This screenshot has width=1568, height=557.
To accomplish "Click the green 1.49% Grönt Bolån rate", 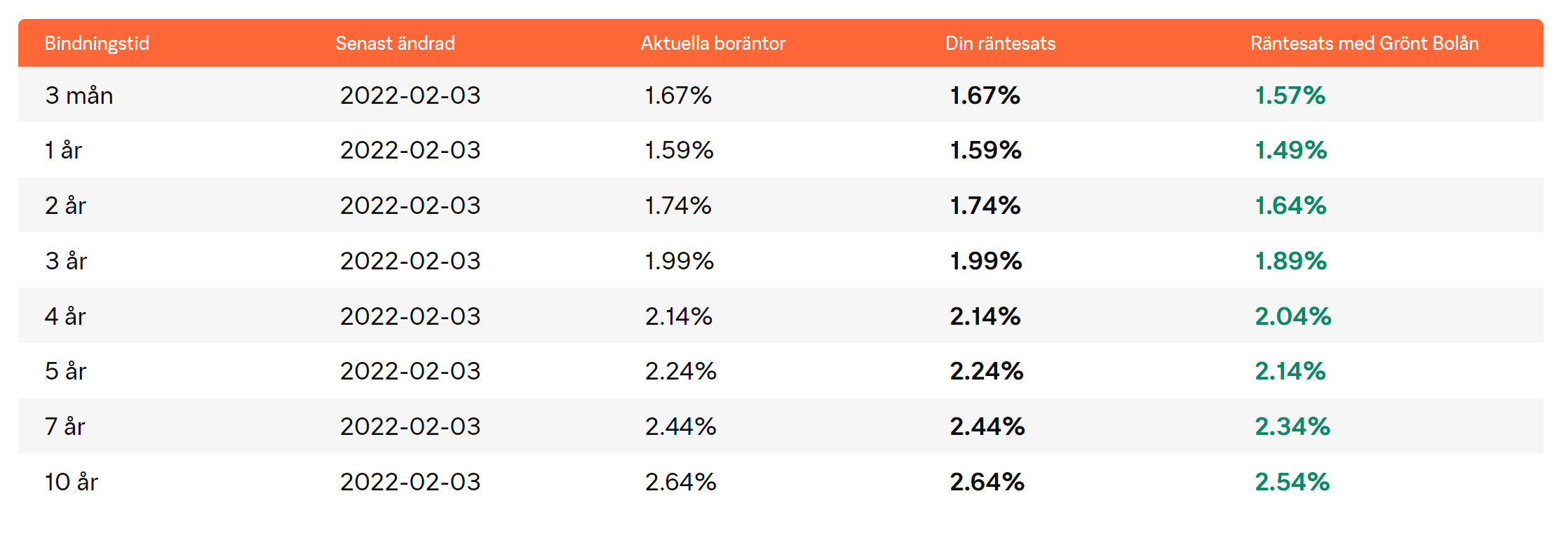I will pos(1290,150).
